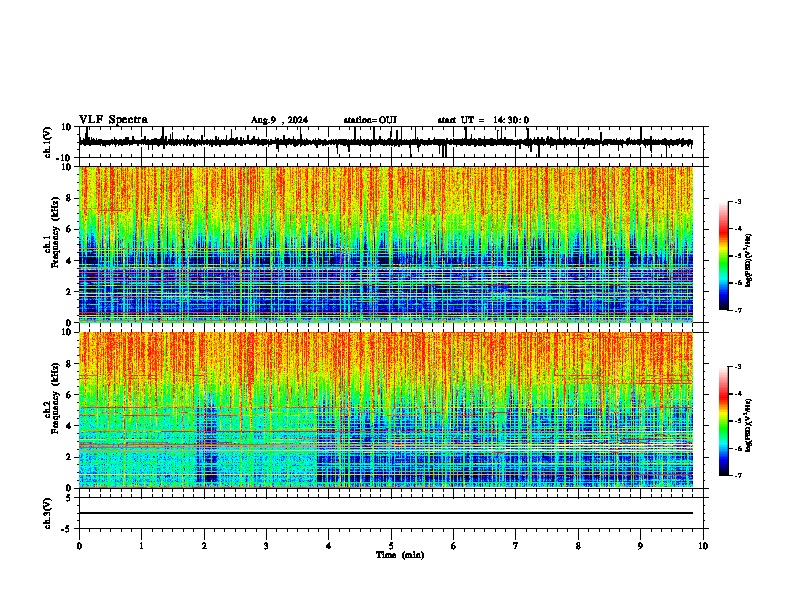Click the "ch.1(V)" waveform axis label

pyautogui.click(x=48, y=142)
